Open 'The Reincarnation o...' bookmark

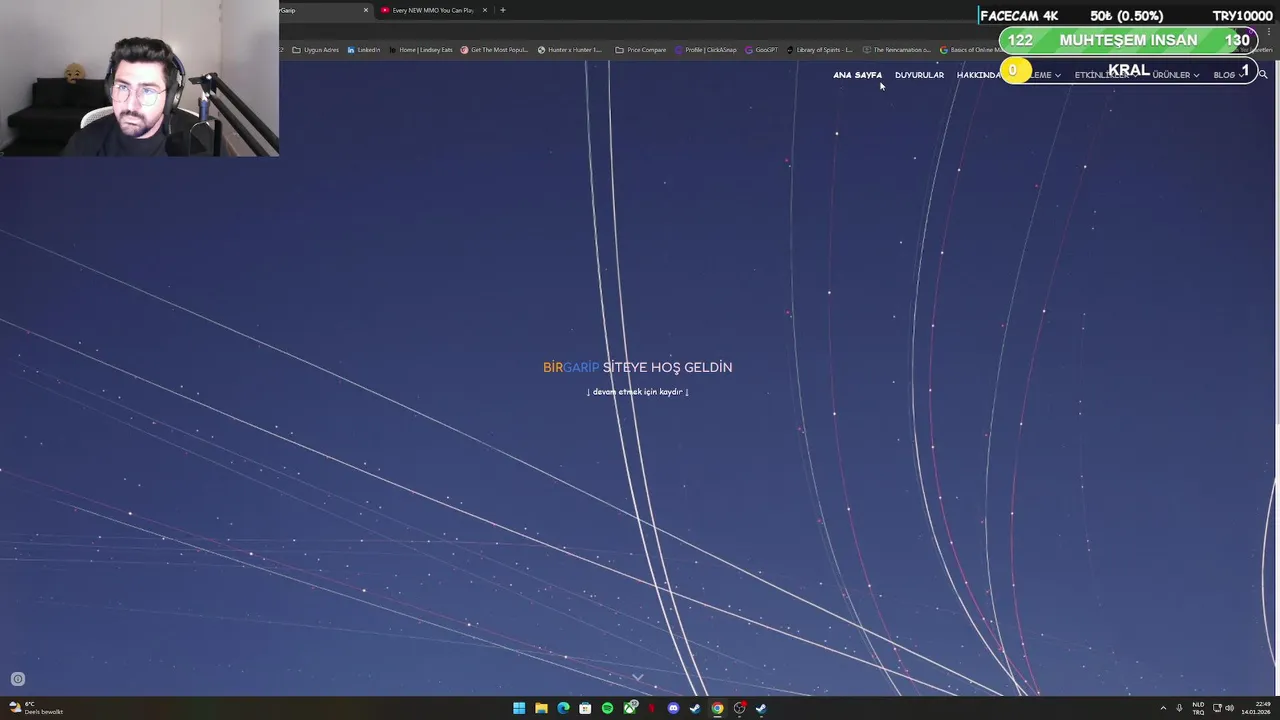pos(897,50)
